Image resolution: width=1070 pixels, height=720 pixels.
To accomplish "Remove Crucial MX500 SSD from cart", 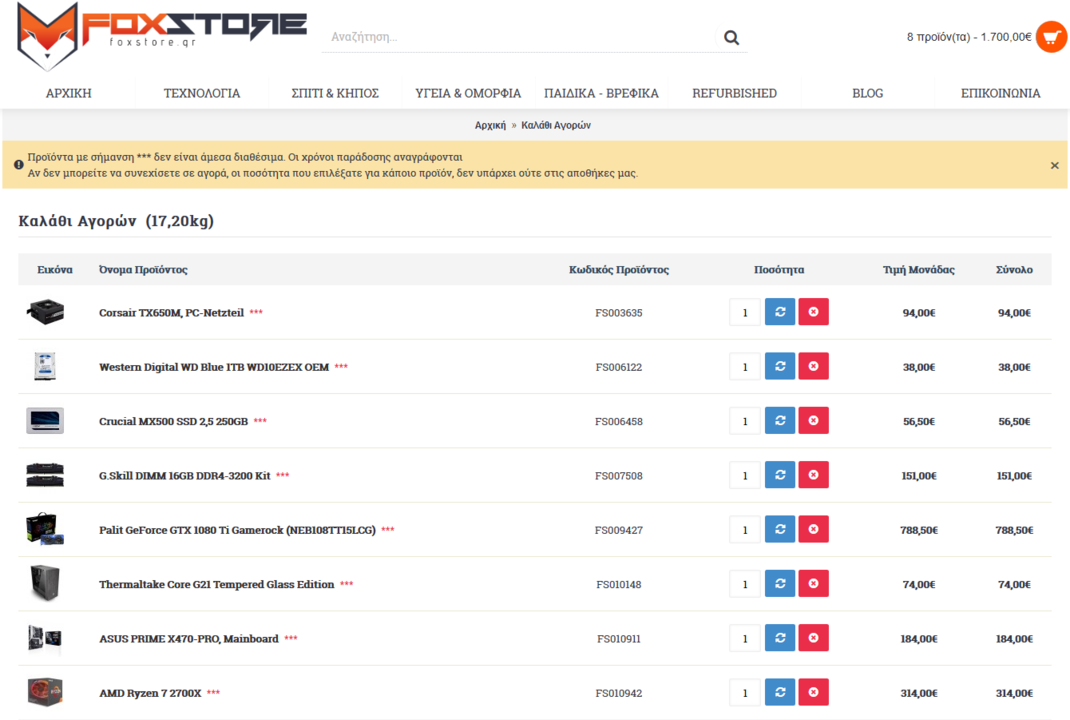I will [813, 420].
